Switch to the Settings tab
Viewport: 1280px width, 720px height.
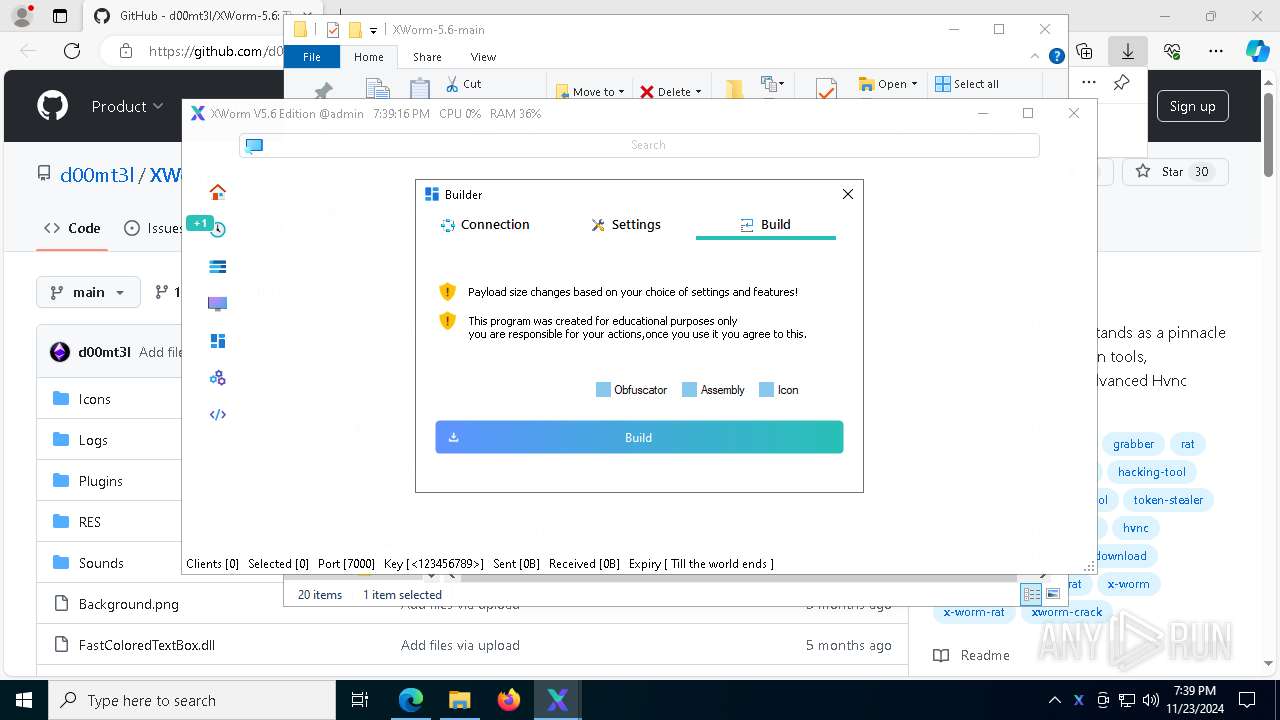click(x=626, y=225)
